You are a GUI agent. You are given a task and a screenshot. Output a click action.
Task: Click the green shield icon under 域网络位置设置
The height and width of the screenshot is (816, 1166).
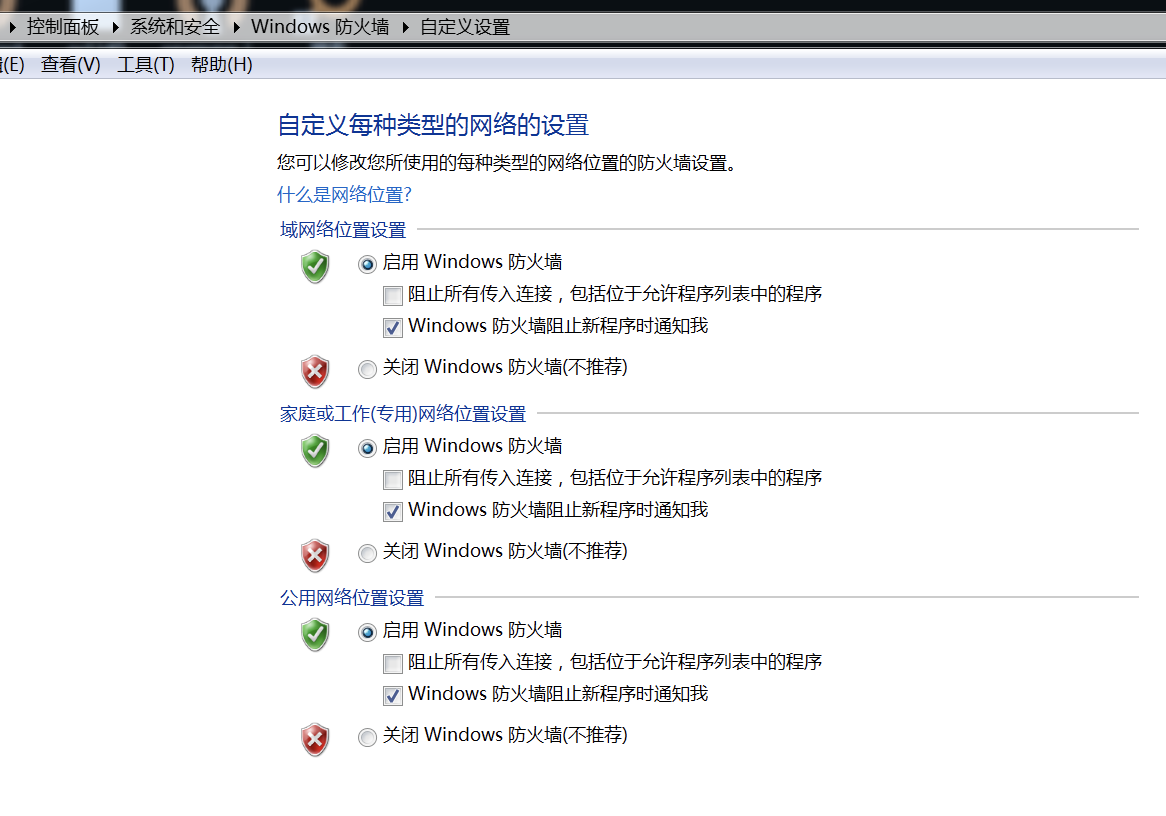point(315,267)
